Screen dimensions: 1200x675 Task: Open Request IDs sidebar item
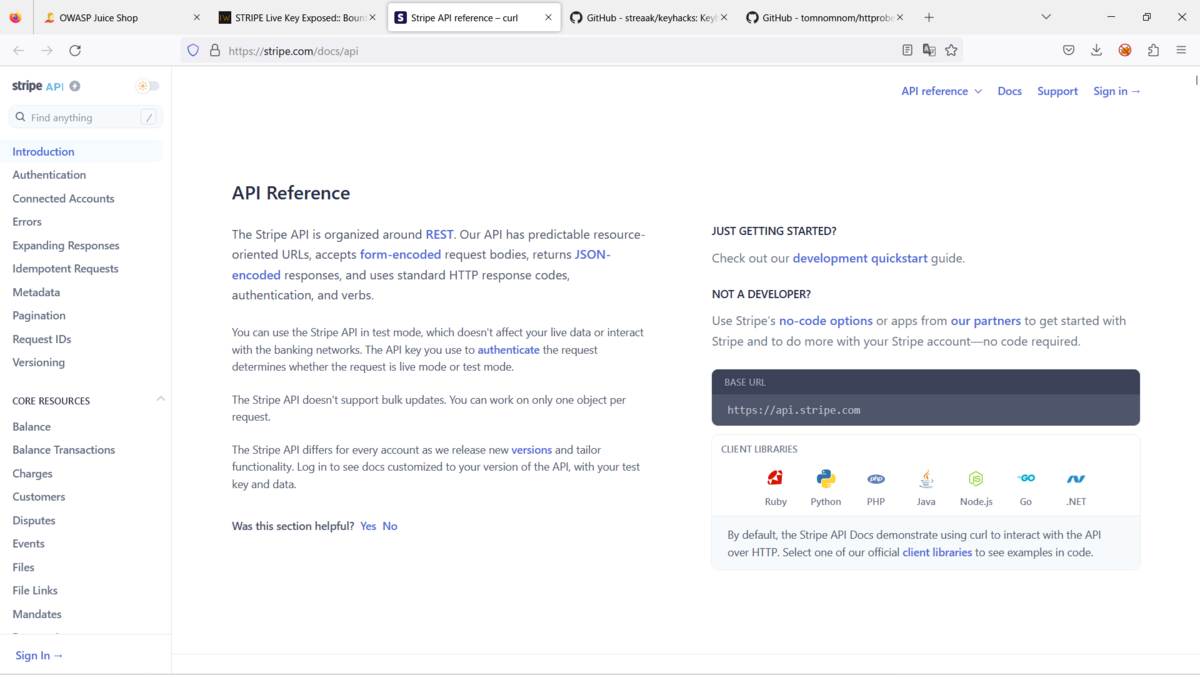point(41,339)
